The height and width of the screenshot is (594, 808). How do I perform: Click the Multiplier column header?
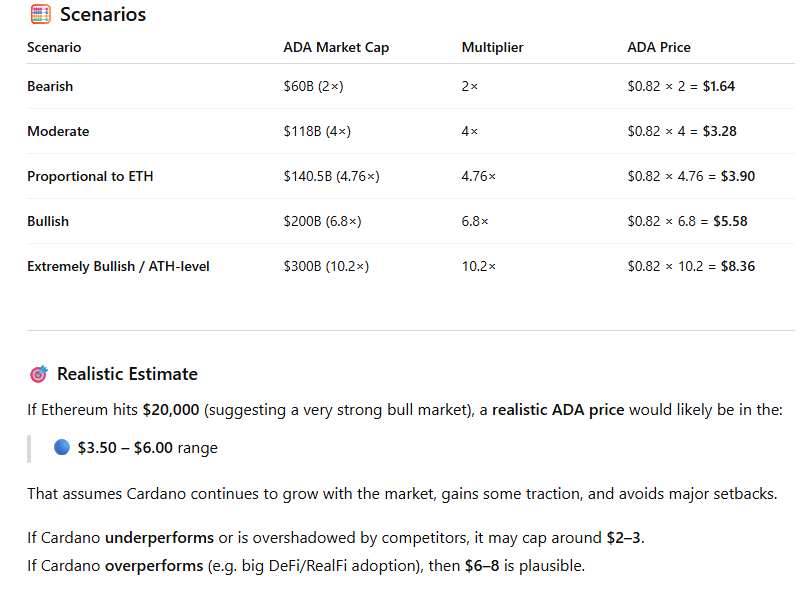[492, 48]
